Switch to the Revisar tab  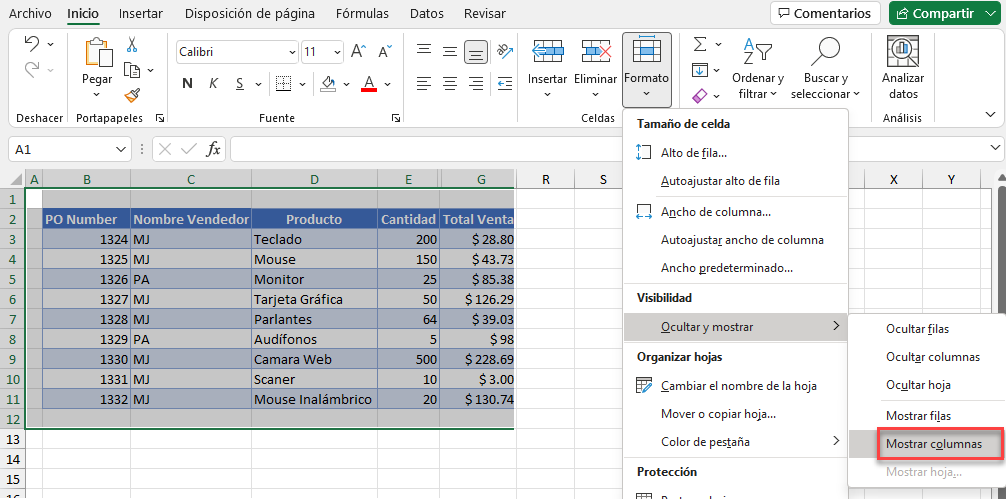coord(484,13)
